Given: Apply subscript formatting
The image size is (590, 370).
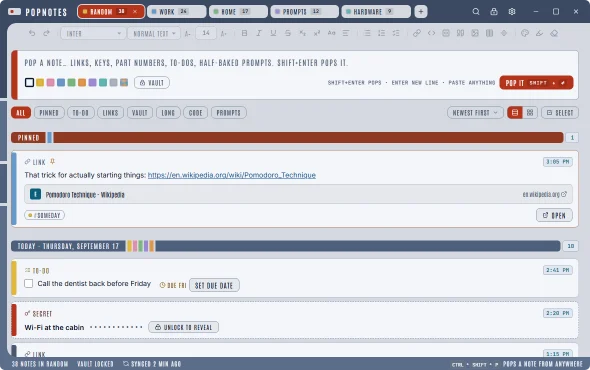Looking at the screenshot, I should (302, 33).
